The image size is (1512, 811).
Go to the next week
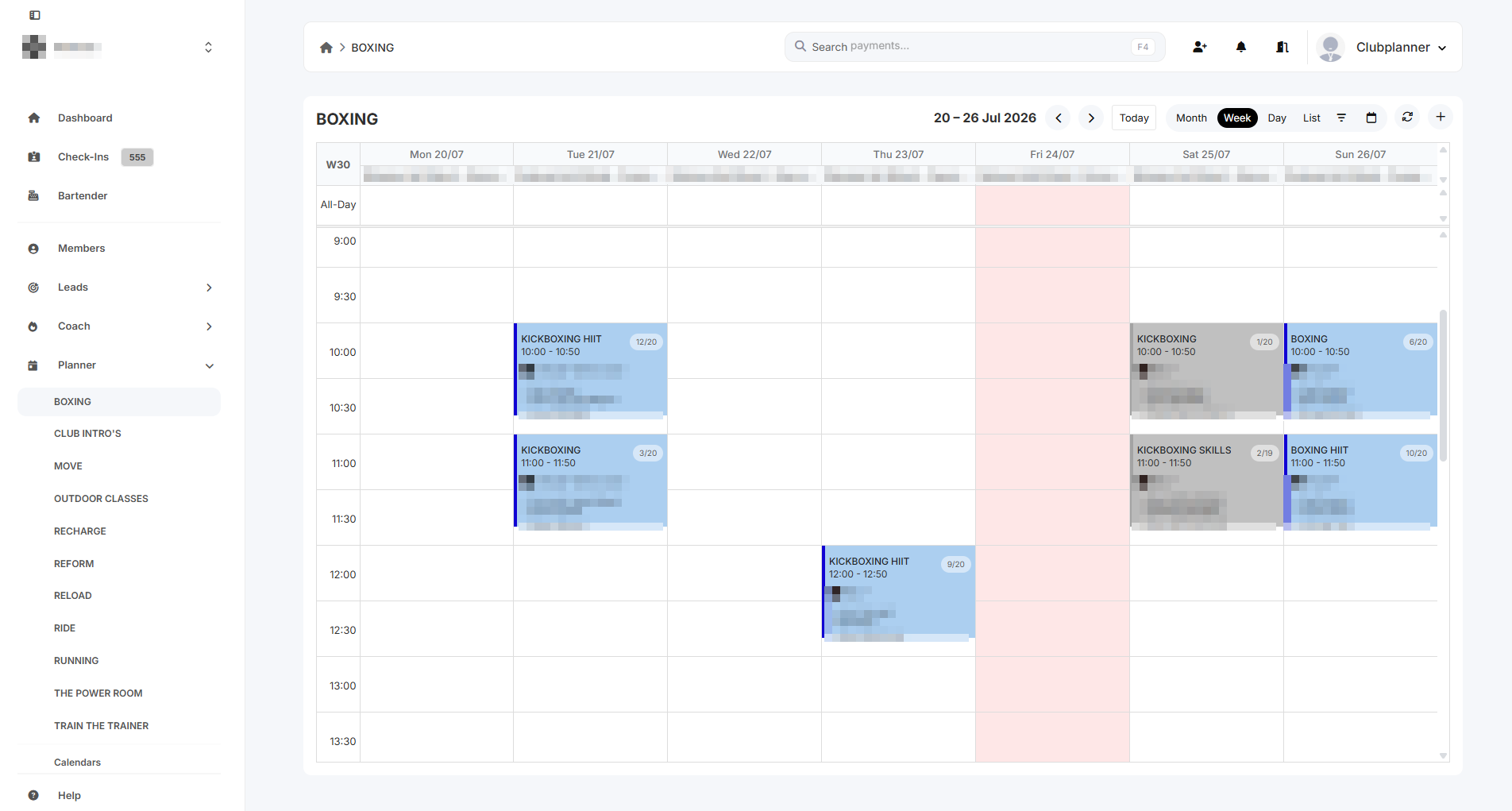click(x=1091, y=118)
